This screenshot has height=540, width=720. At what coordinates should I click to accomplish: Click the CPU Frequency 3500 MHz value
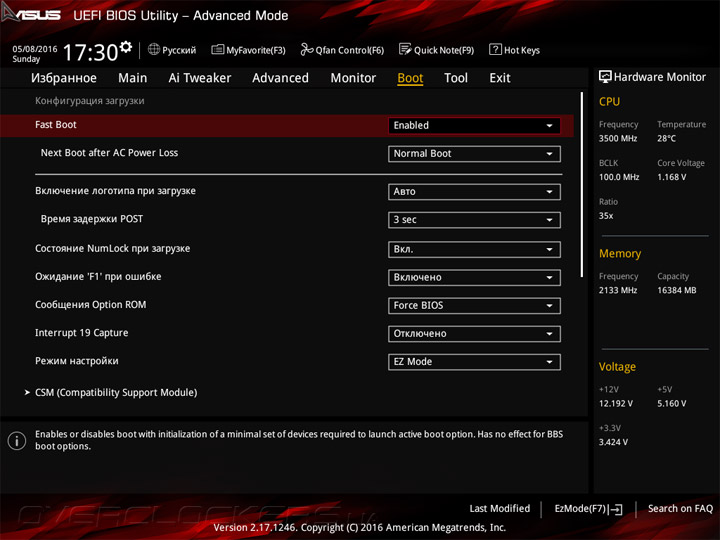click(x=618, y=138)
